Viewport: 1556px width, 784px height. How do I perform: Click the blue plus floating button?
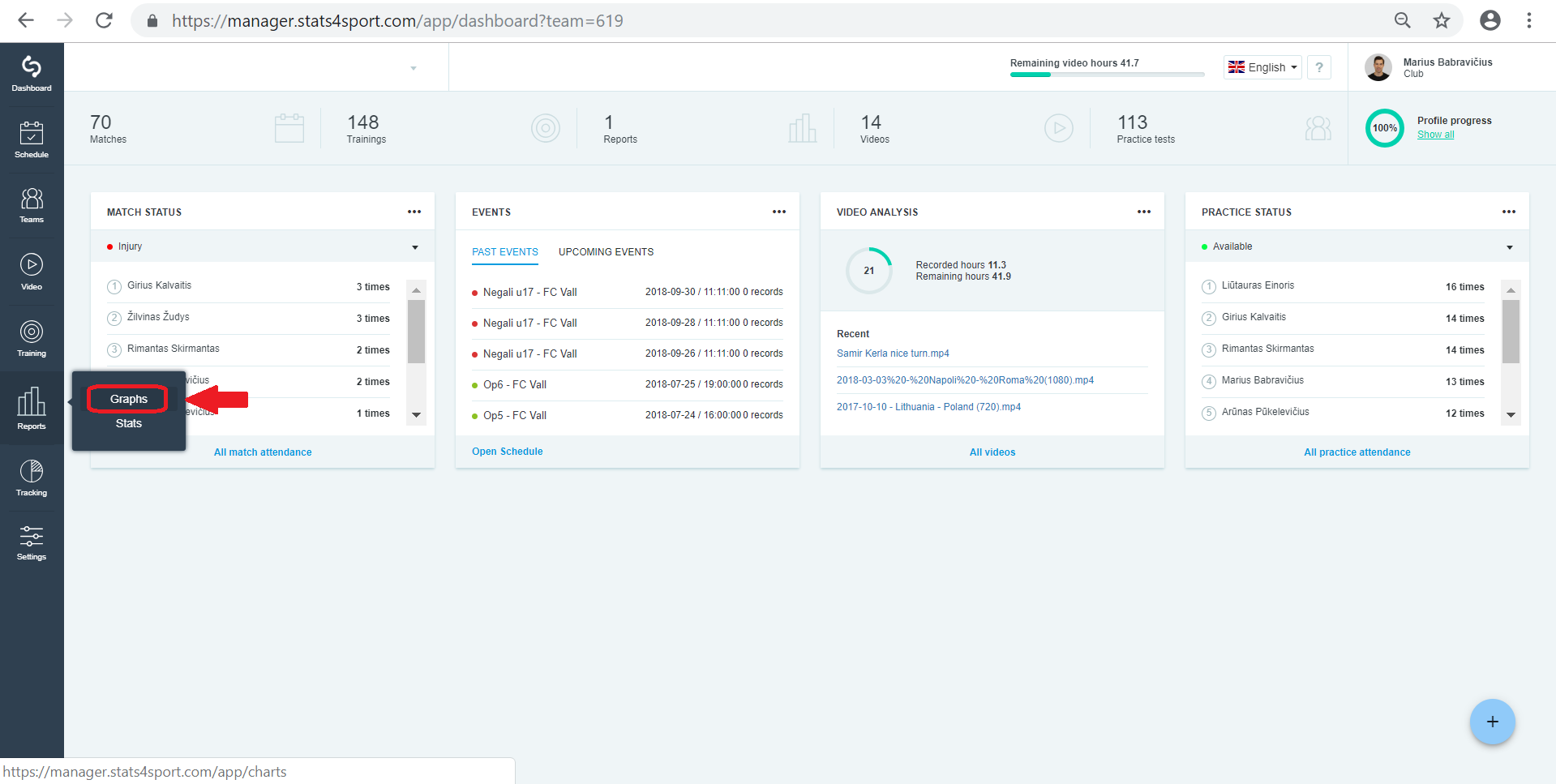coord(1492,722)
